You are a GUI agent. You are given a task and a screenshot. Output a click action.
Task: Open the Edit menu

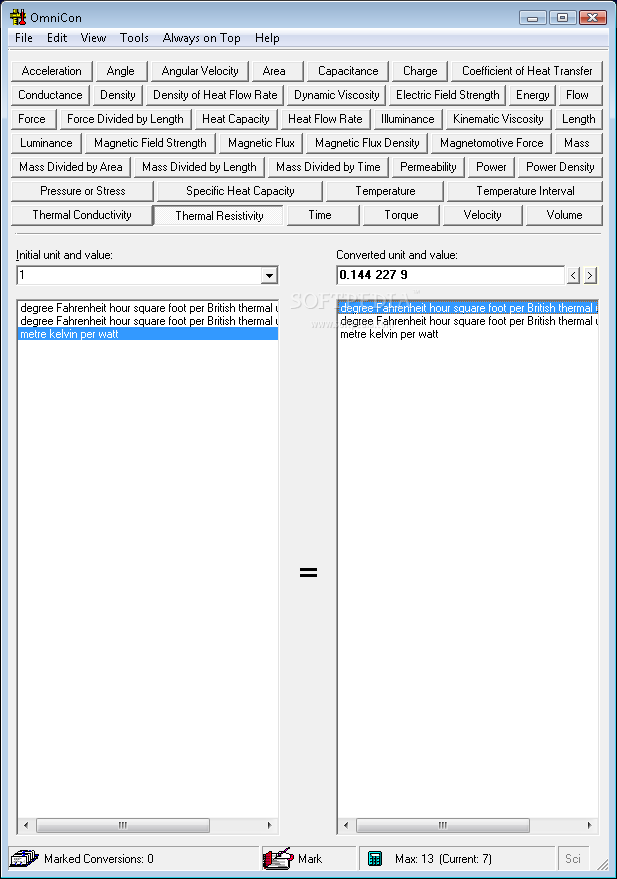point(57,38)
